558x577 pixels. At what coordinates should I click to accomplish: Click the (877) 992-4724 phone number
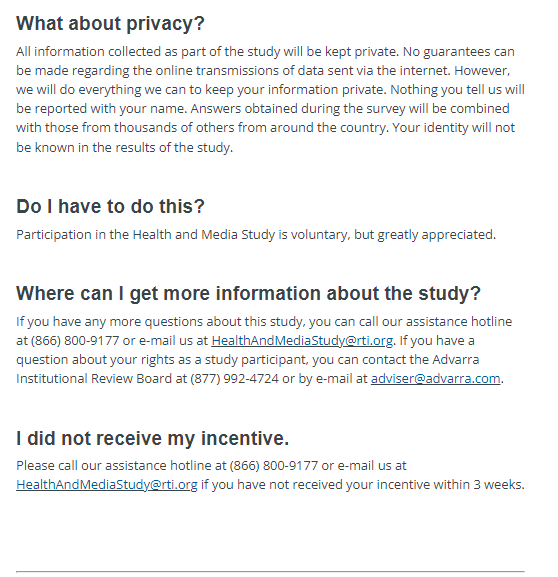pos(234,379)
